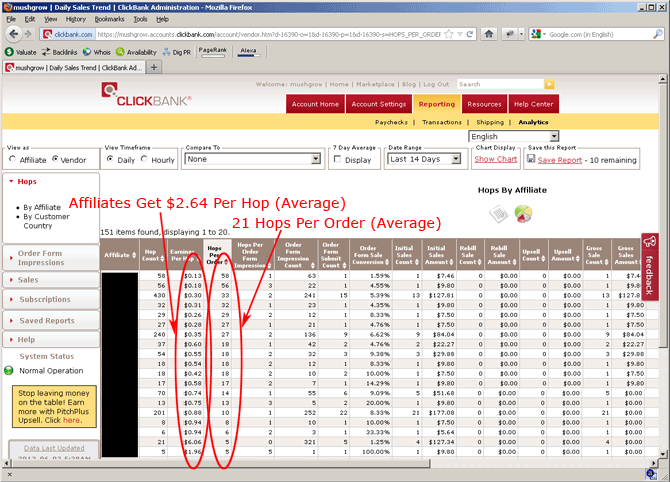The height and width of the screenshot is (482, 670).
Task: Click the Google search box
Action: click(x=590, y=34)
